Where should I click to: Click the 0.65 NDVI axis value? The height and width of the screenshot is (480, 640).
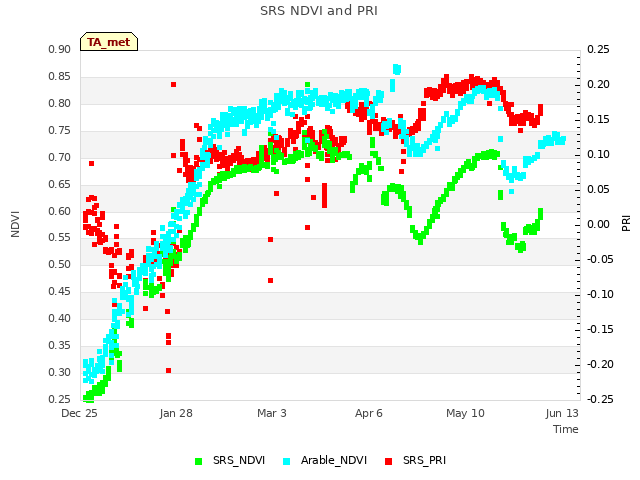[x=60, y=184]
